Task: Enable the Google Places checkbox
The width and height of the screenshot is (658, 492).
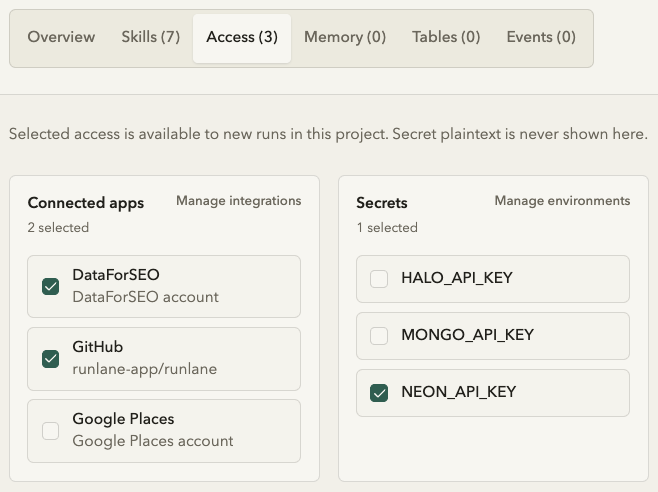Action: point(50,431)
